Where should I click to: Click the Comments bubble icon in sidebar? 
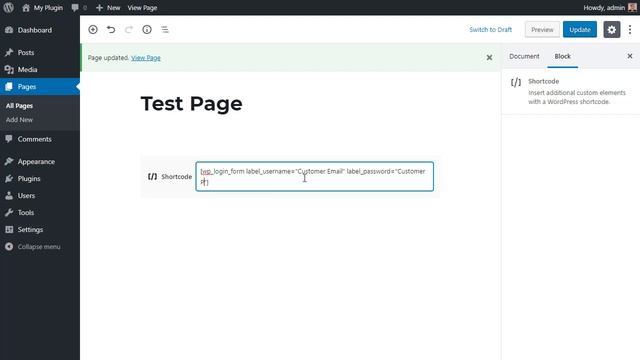point(9,139)
